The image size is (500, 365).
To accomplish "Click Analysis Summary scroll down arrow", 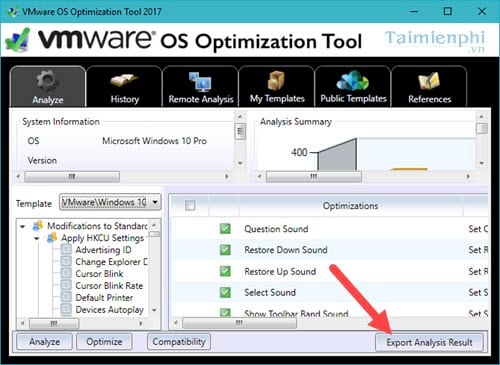I will [481, 163].
